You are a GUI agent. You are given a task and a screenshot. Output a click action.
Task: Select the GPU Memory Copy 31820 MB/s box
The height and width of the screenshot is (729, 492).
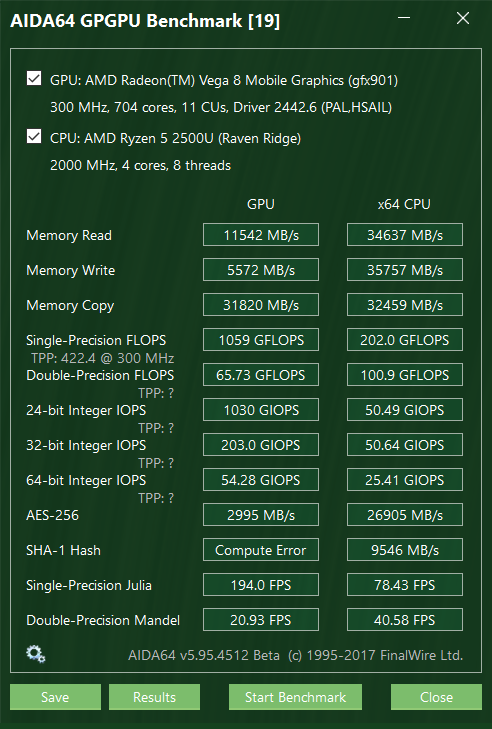(261, 305)
